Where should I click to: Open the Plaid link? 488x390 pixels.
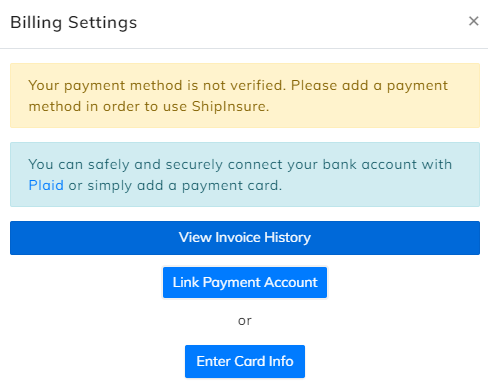[46, 185]
